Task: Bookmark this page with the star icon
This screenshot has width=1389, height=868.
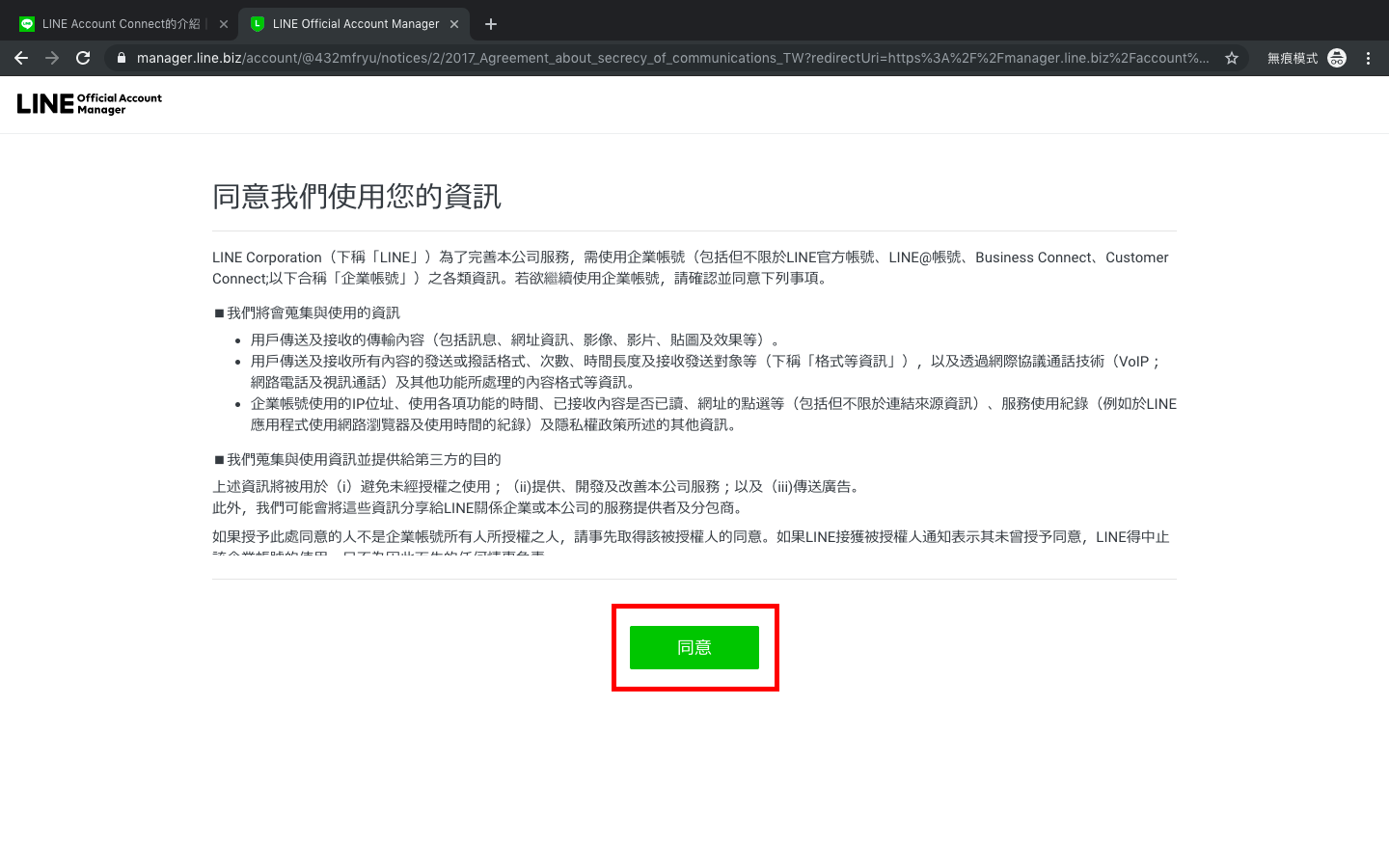Action: (1231, 58)
